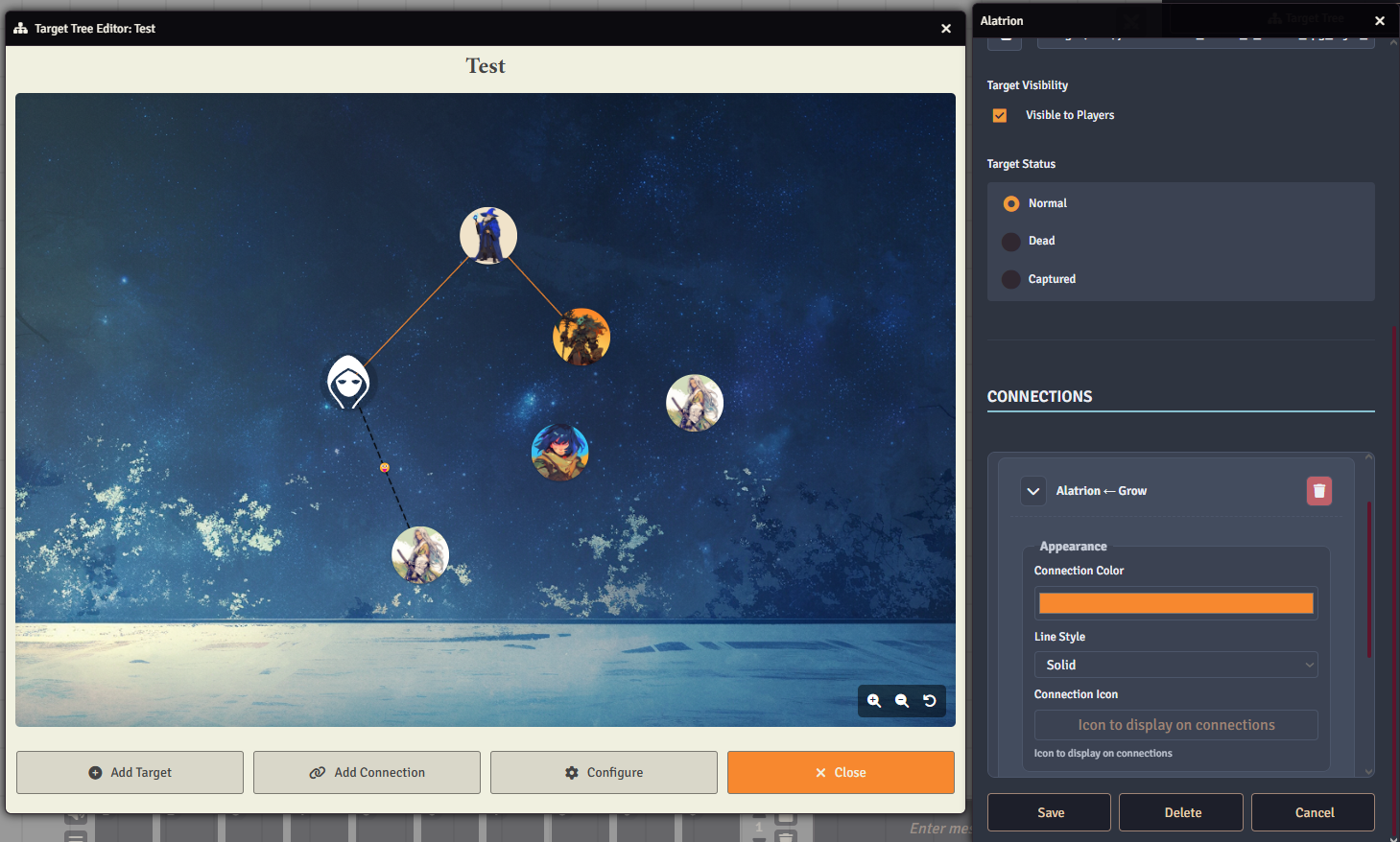Click the Delete button in Alatrion panel

coord(1181,812)
